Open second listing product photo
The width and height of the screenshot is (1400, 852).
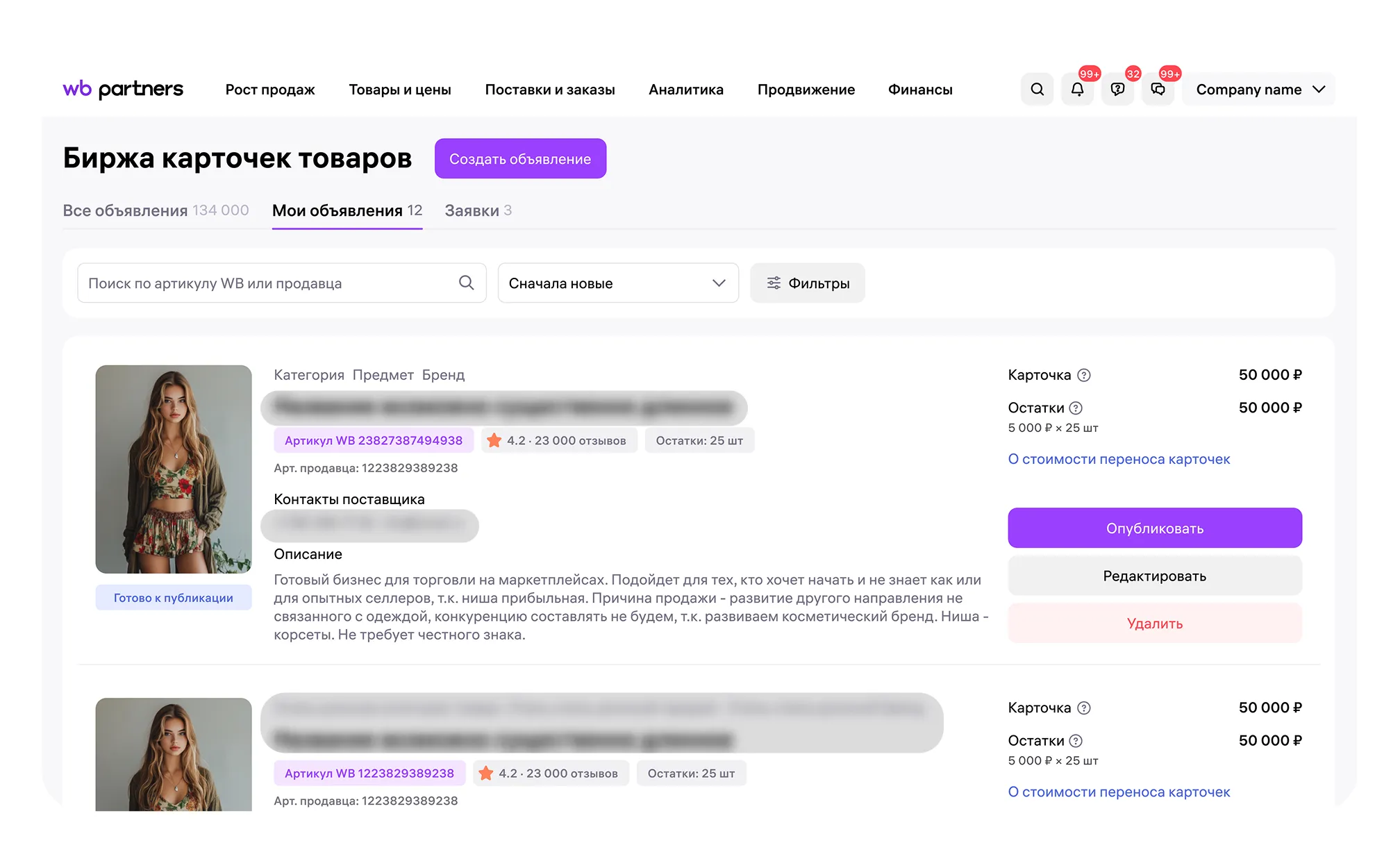tap(174, 754)
